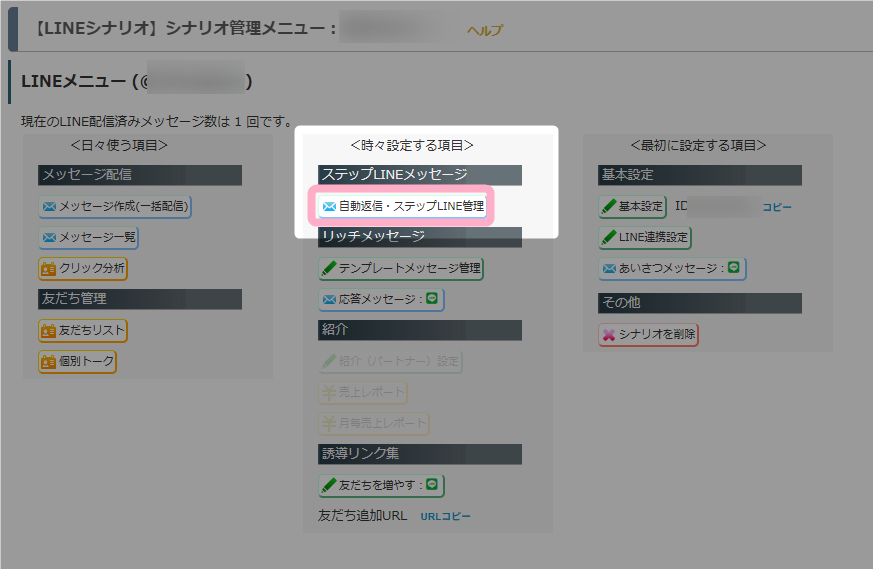Image resolution: width=873 pixels, height=569 pixels.
Task: Open LINE連携設定 button
Action: point(645,238)
